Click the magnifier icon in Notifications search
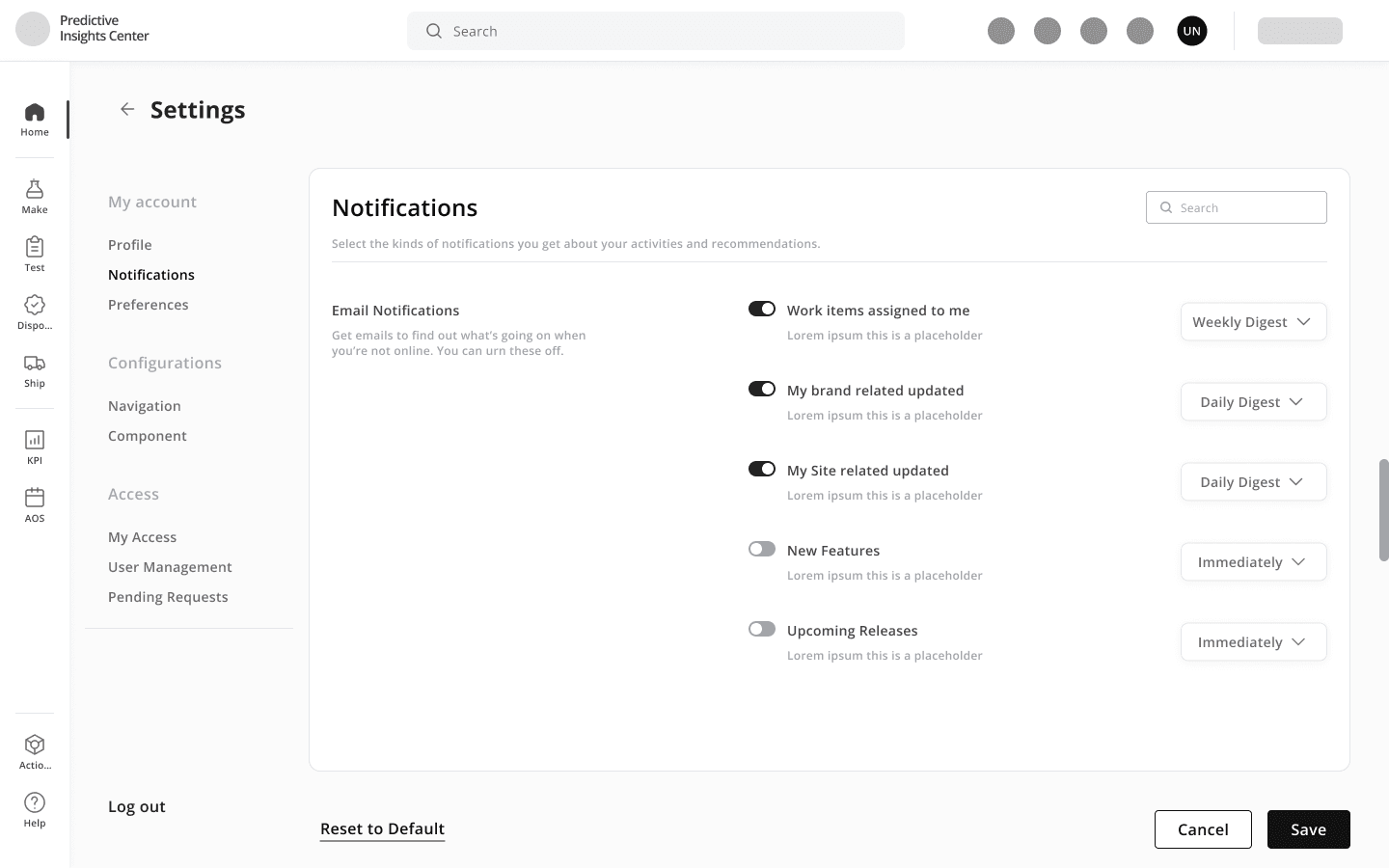This screenshot has width=1389, height=868. 1166,207
